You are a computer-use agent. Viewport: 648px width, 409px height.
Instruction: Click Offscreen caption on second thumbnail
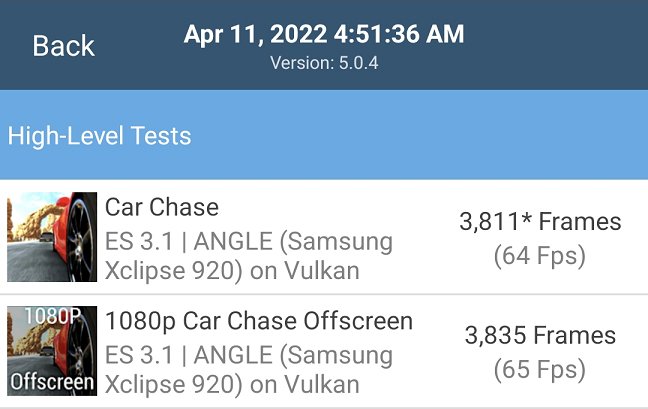tap(52, 382)
